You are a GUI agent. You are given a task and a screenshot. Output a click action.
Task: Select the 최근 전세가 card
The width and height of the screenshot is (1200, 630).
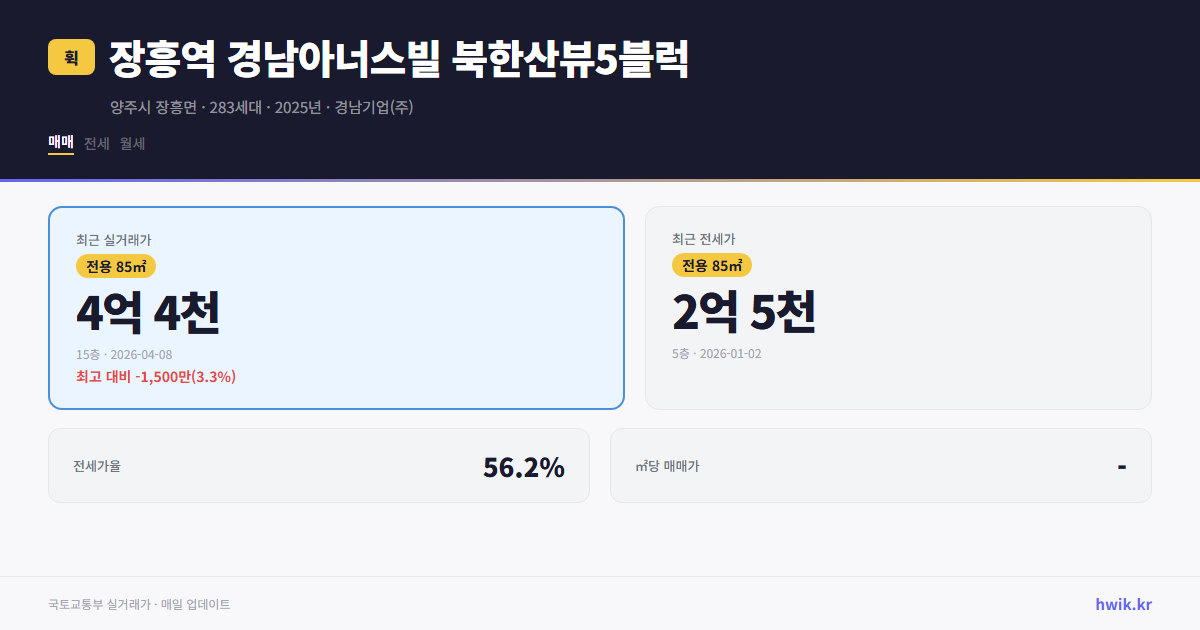click(x=898, y=307)
